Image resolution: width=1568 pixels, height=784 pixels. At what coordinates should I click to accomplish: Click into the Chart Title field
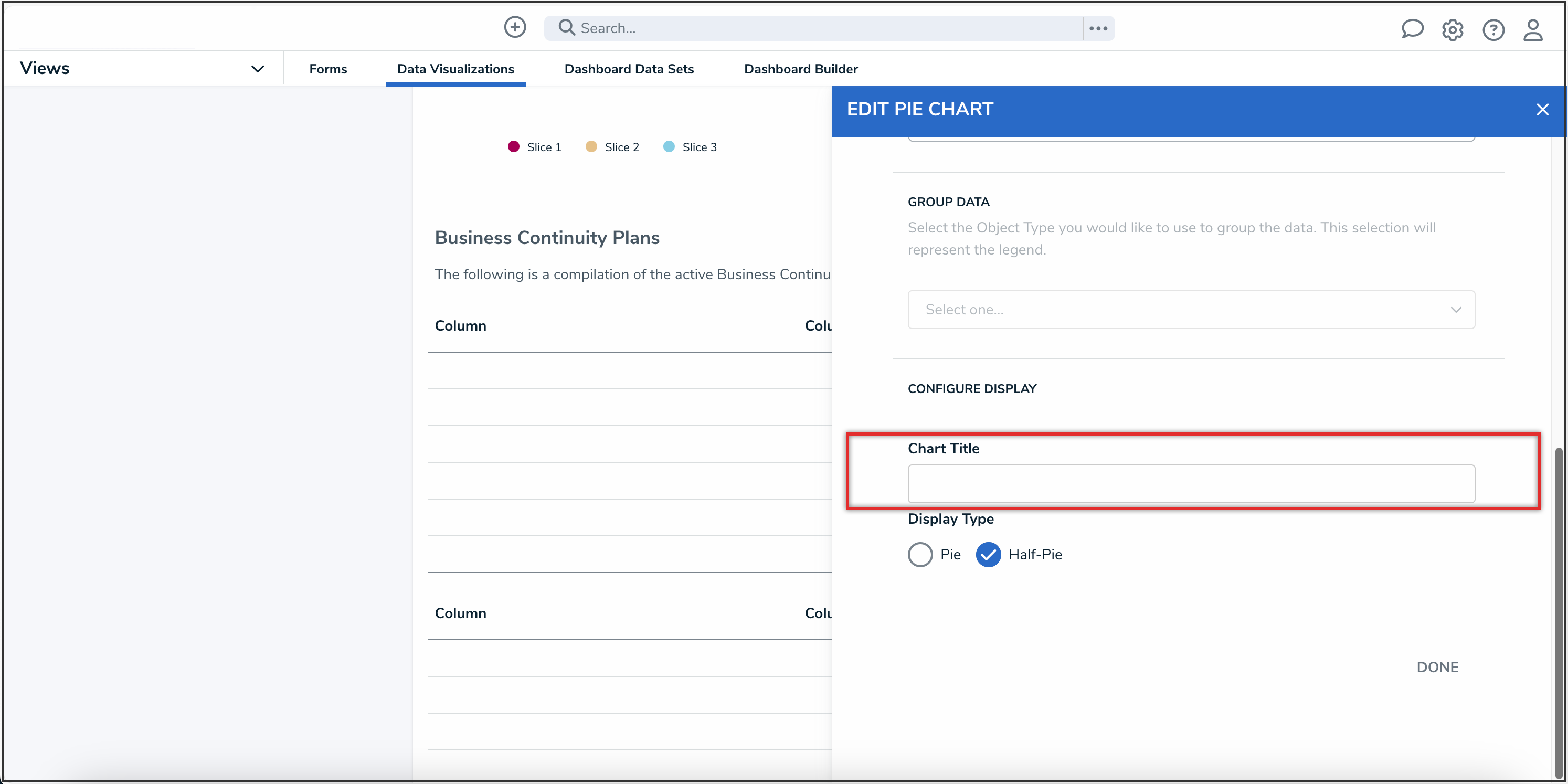click(1190, 483)
